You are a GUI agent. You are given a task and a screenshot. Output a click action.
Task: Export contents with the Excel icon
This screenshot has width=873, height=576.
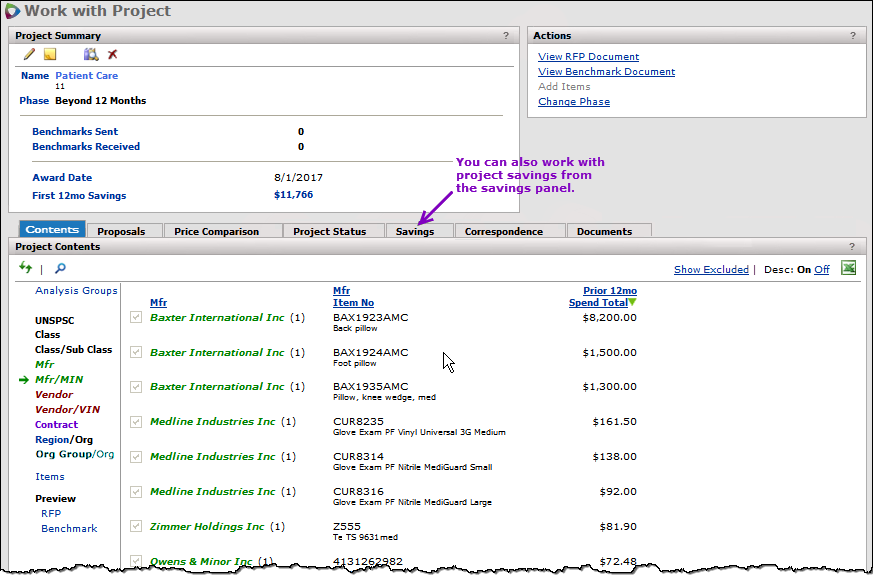[849, 268]
